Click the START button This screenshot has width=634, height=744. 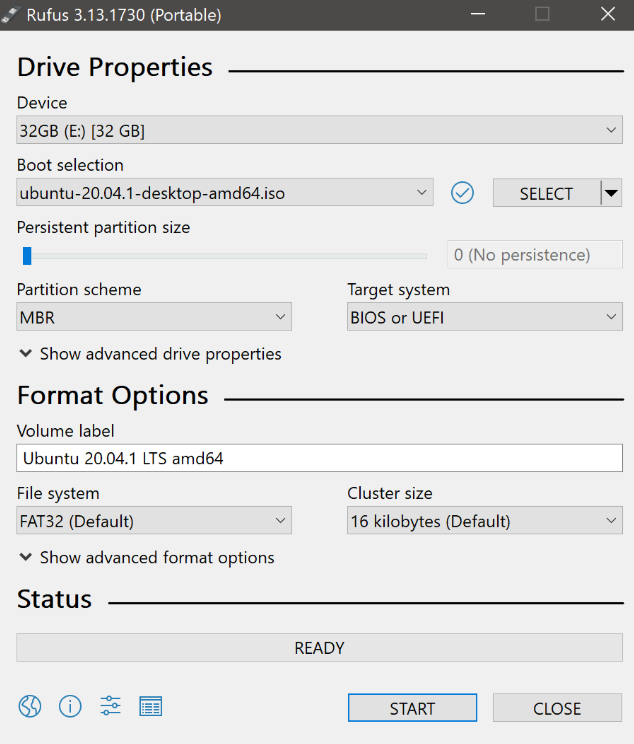pyautogui.click(x=412, y=708)
